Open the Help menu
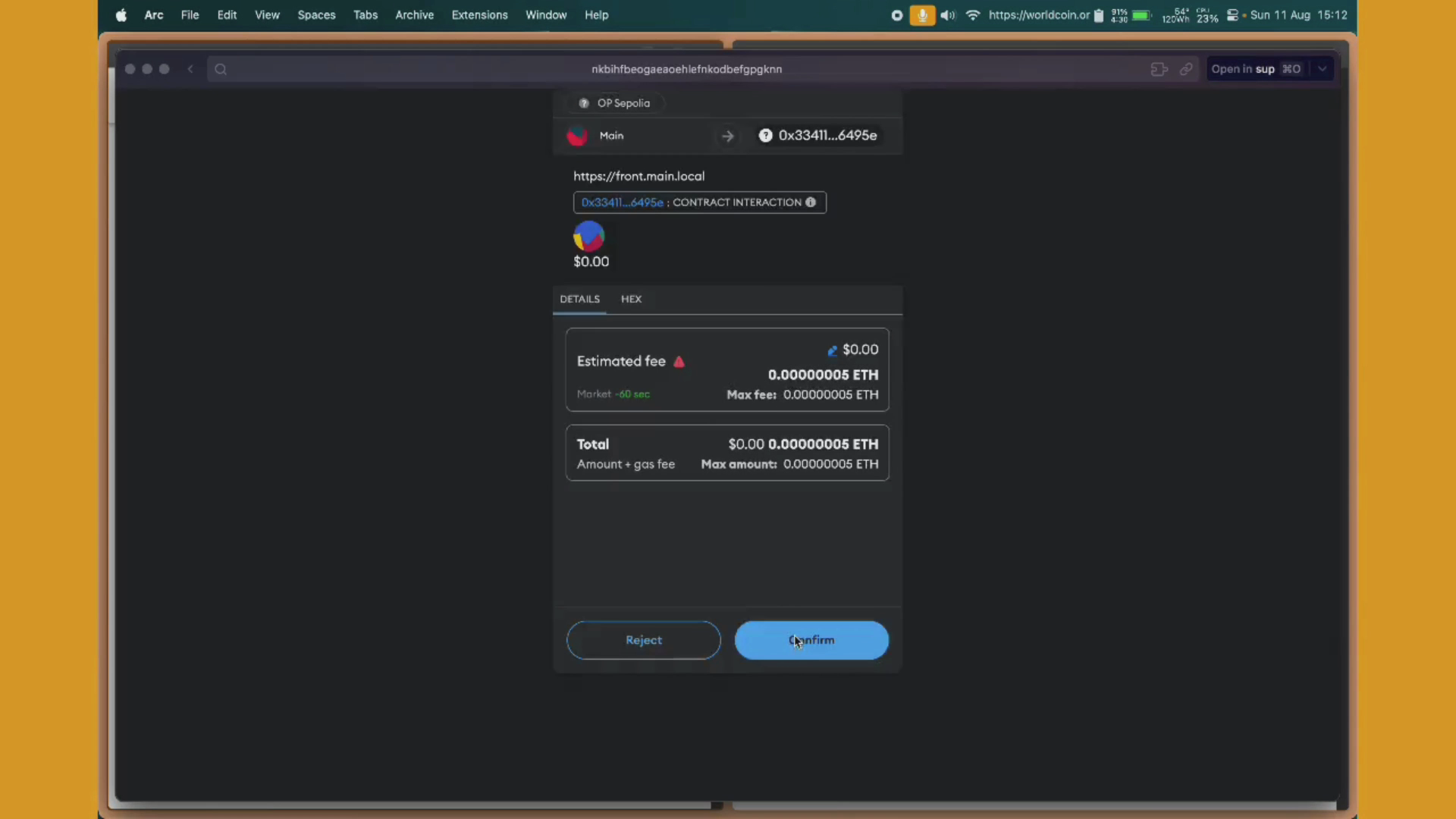Screen dimensions: 1456x819 pyautogui.click(x=596, y=15)
